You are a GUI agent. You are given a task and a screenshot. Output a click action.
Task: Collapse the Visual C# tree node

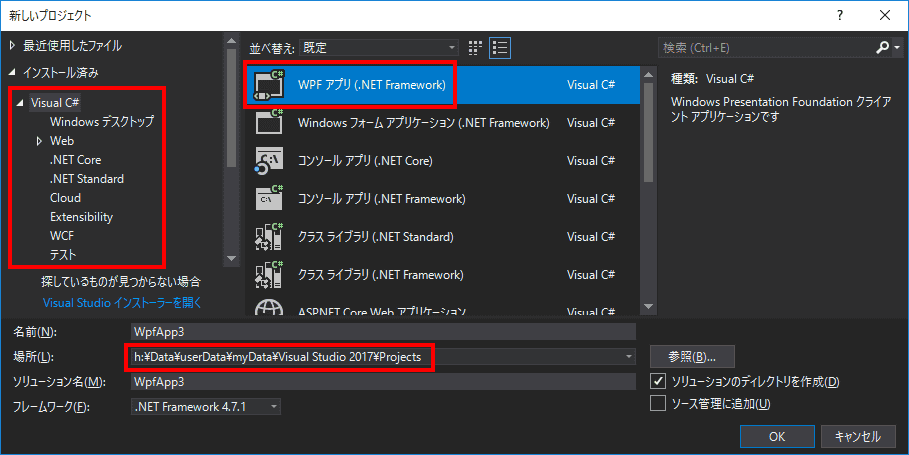[20, 103]
